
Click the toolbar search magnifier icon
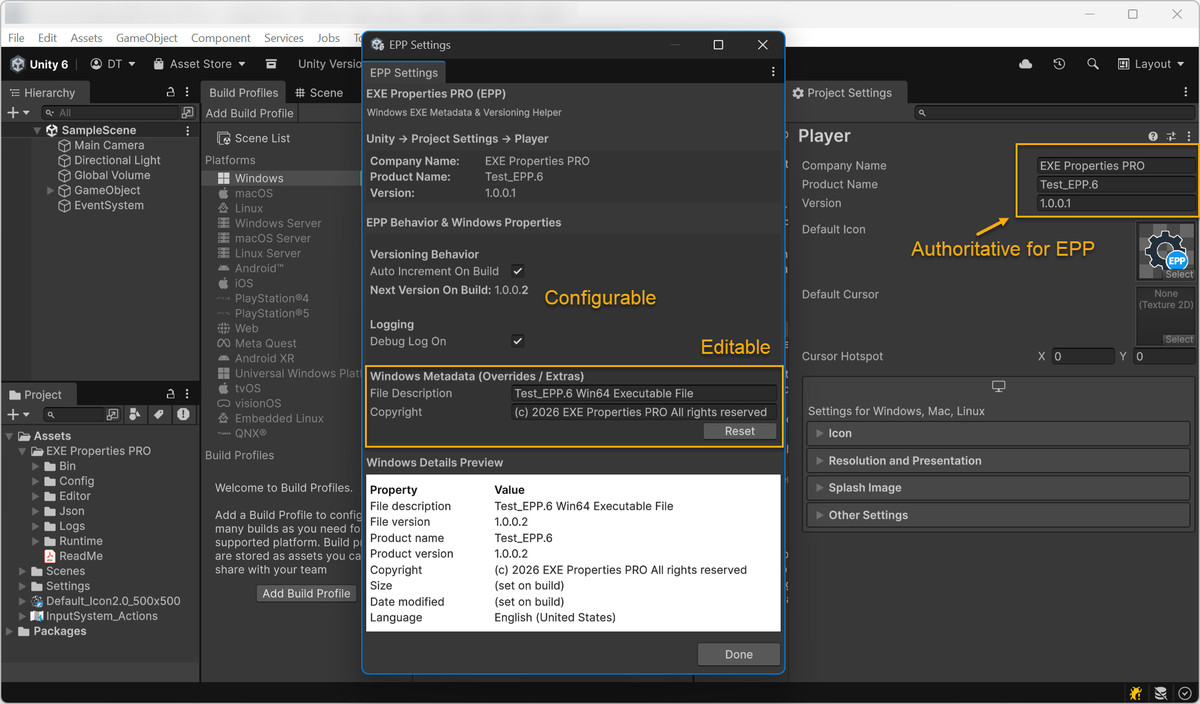(1093, 64)
